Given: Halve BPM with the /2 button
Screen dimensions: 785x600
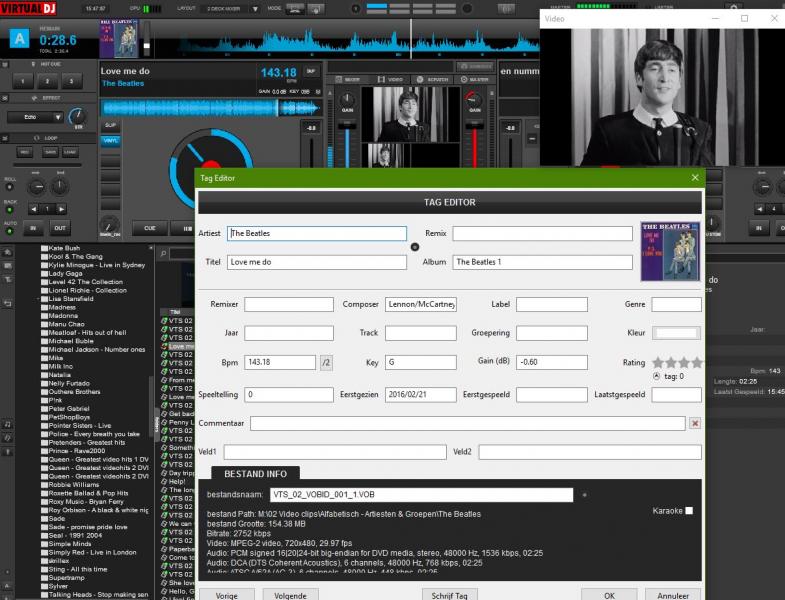Looking at the screenshot, I should click(326, 363).
